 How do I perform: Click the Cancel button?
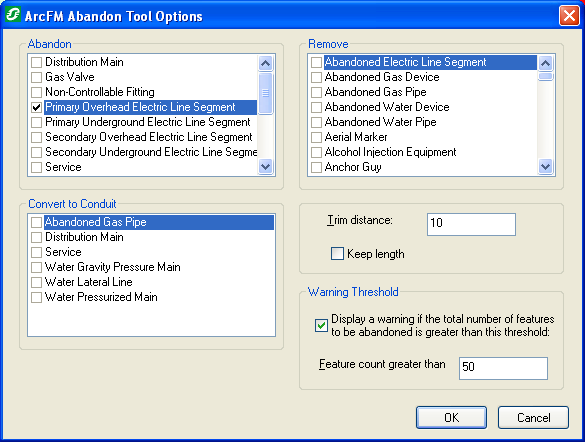(x=534, y=417)
